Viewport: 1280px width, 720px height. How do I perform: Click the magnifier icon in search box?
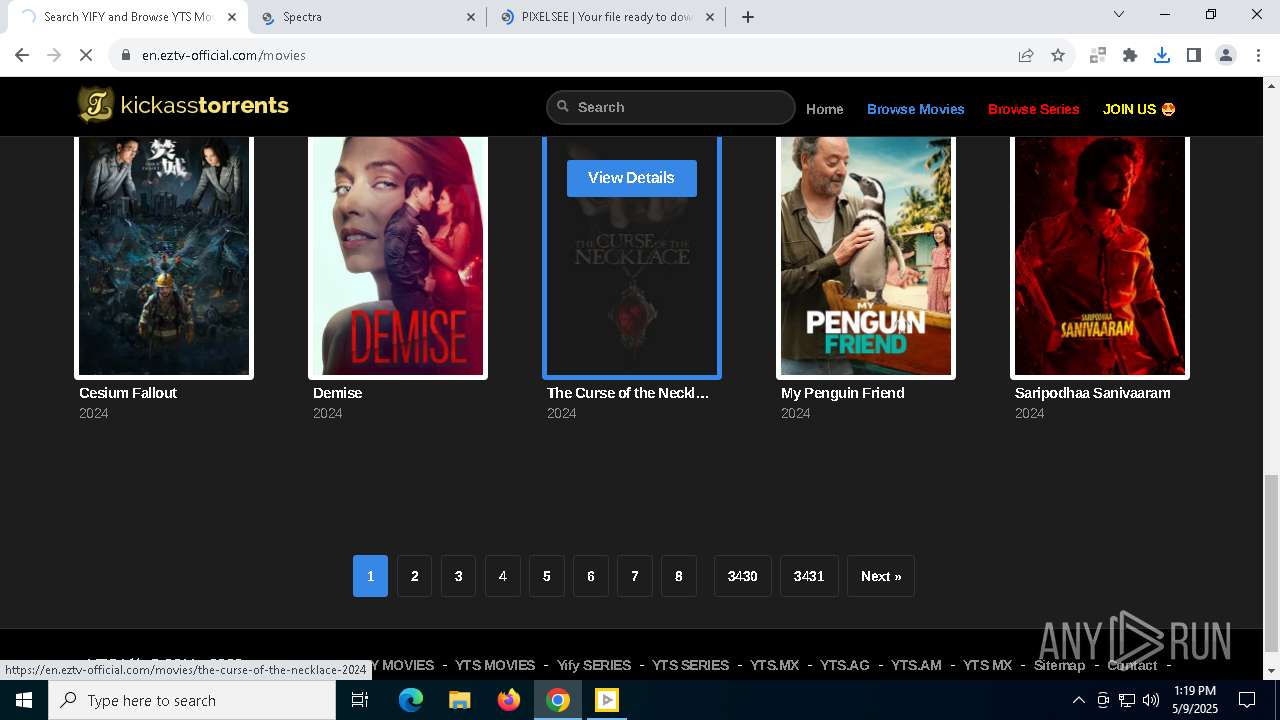(563, 107)
